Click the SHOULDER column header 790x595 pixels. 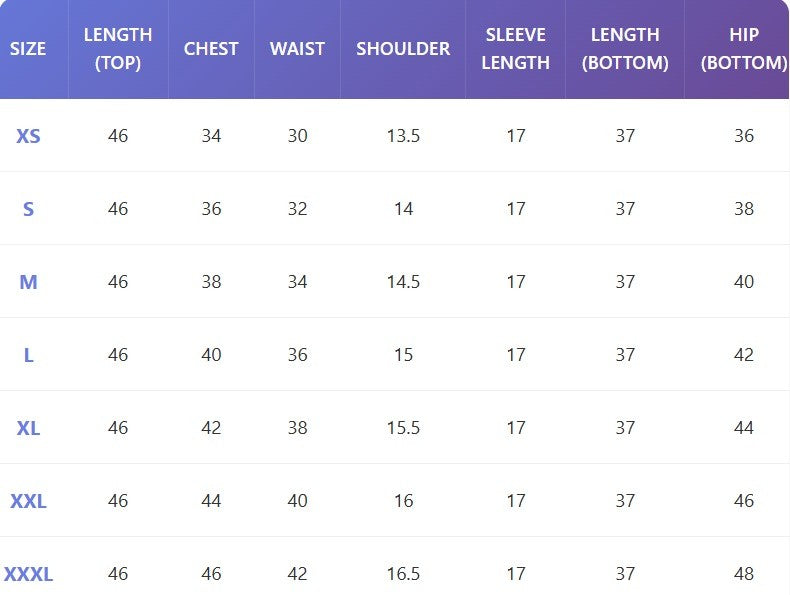coord(403,48)
